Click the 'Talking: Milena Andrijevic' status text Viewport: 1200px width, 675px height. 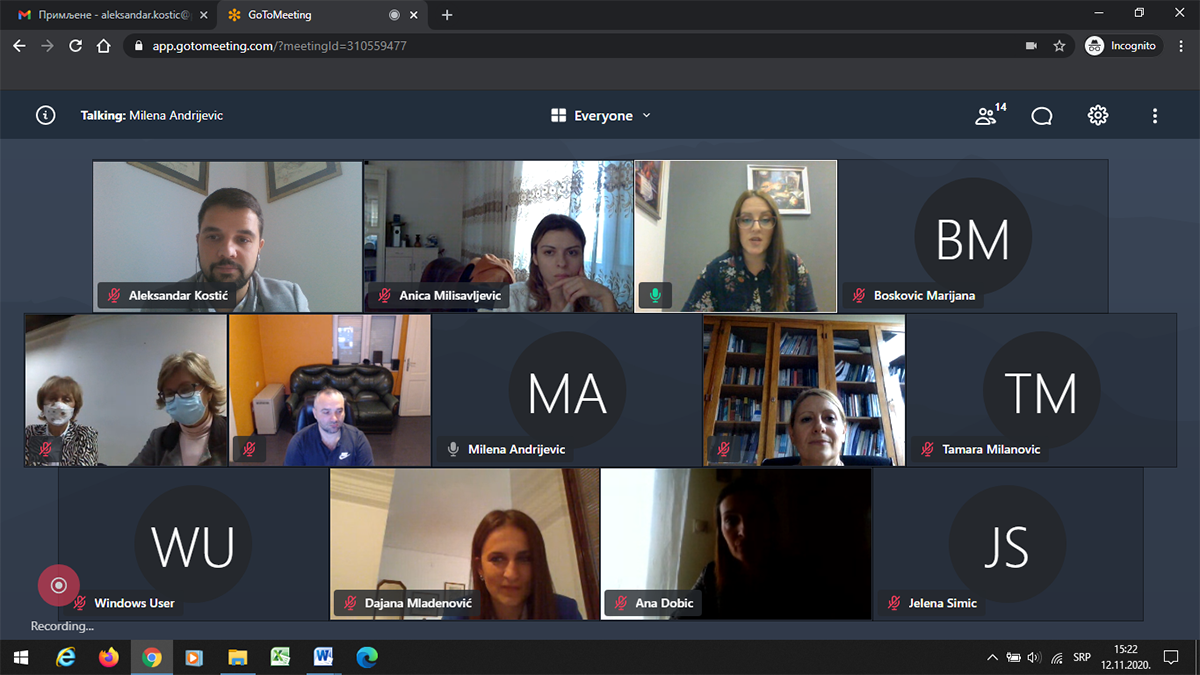(152, 116)
